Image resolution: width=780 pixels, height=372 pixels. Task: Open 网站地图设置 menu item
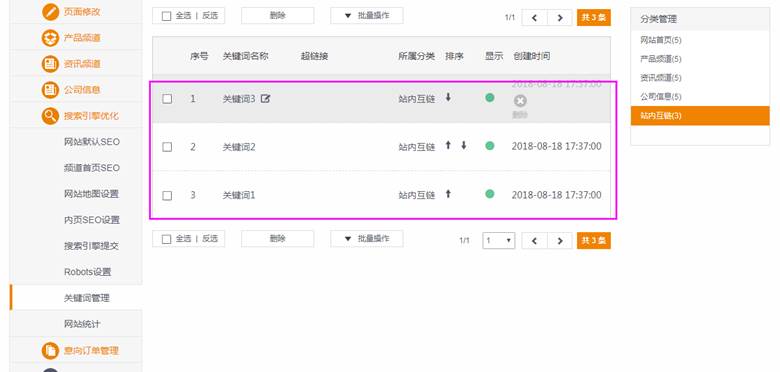tap(92, 194)
